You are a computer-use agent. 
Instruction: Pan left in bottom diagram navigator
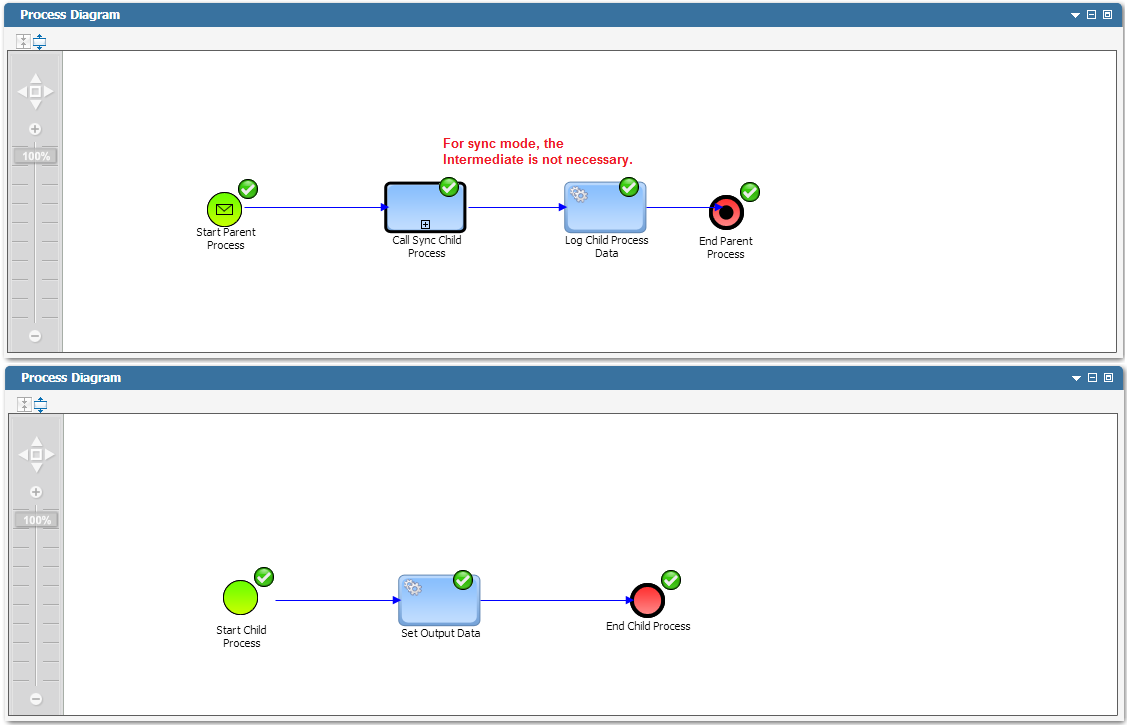[23, 454]
